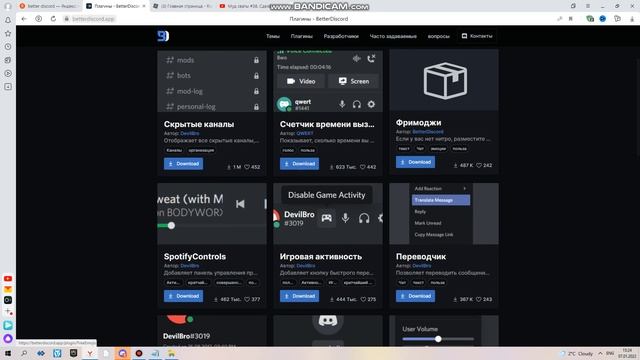Download the Фримоджи plugin
Screen dimensions: 640x360
[415, 162]
